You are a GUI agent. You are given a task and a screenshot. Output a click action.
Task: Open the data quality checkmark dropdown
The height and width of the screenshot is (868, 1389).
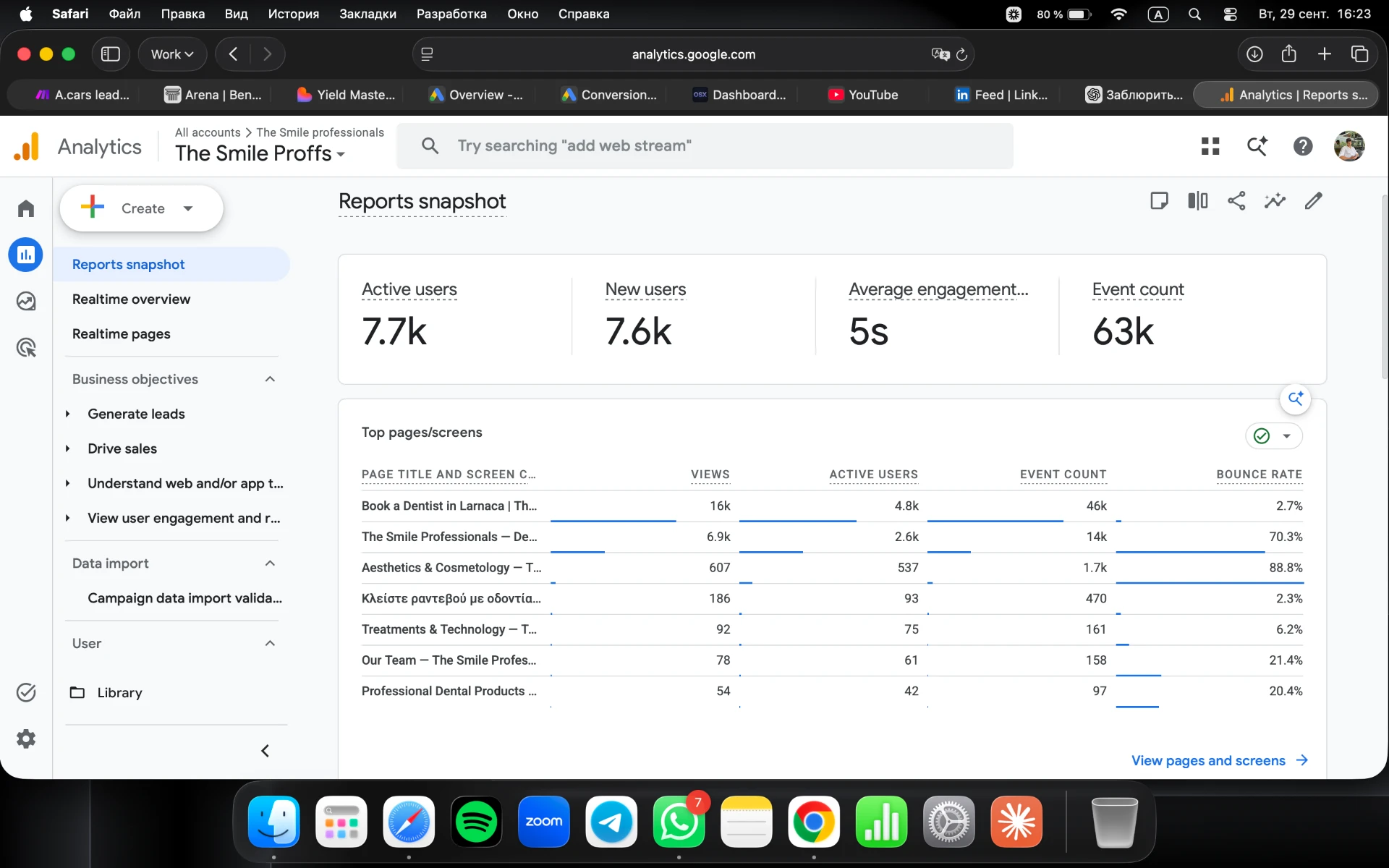(x=1274, y=435)
